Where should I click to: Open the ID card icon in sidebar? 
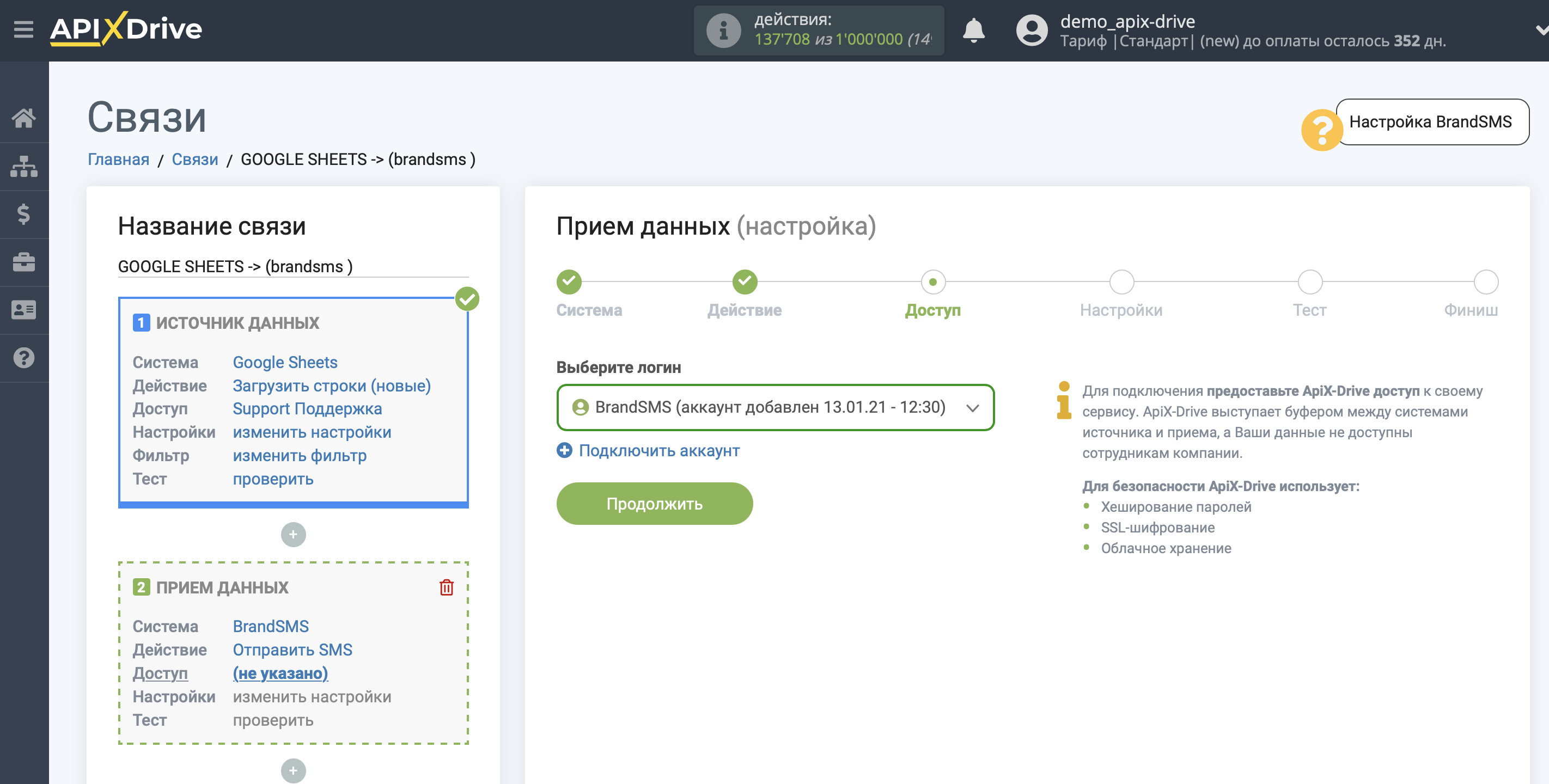click(23, 310)
